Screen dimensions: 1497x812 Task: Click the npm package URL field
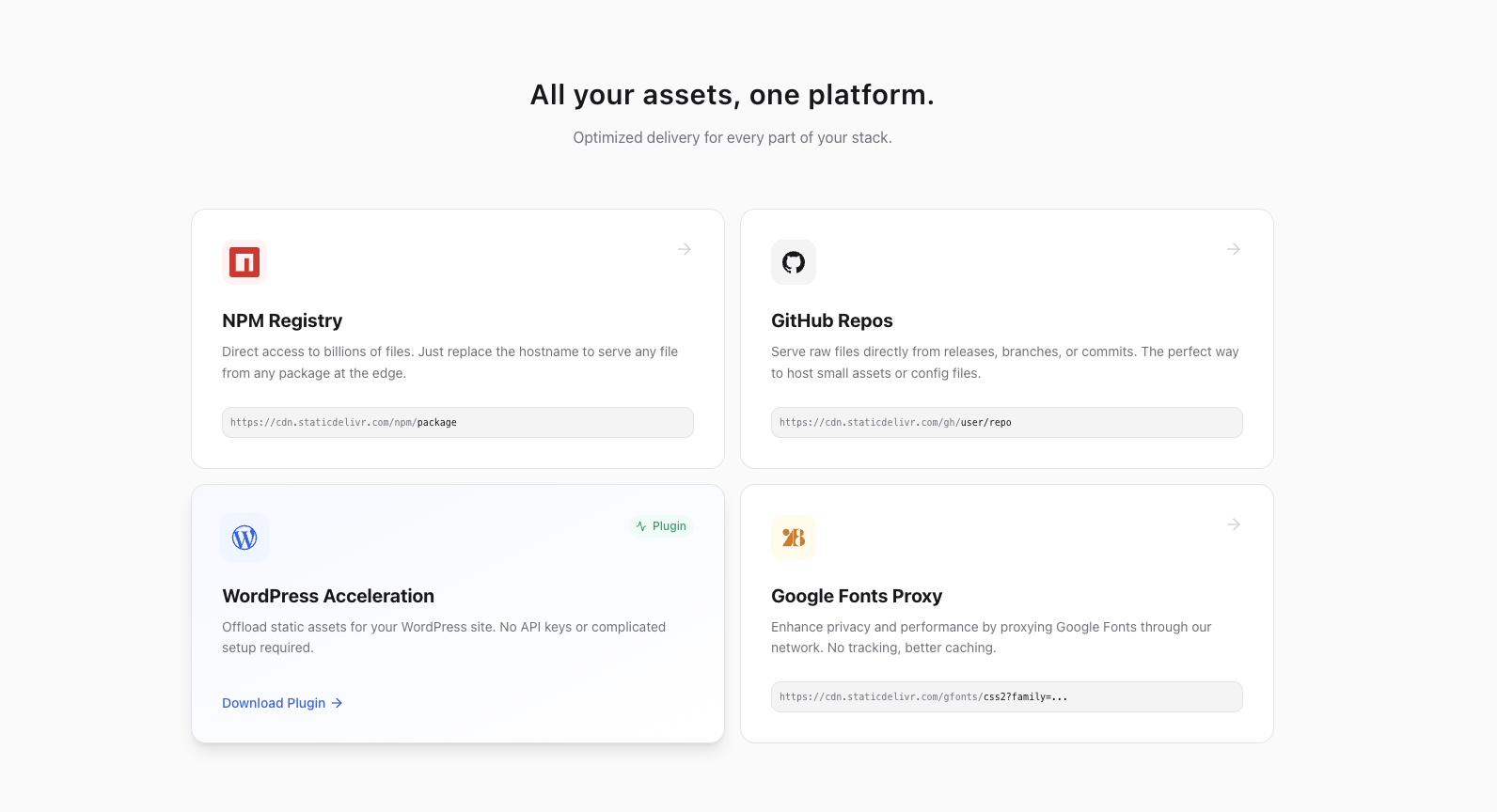click(x=458, y=423)
